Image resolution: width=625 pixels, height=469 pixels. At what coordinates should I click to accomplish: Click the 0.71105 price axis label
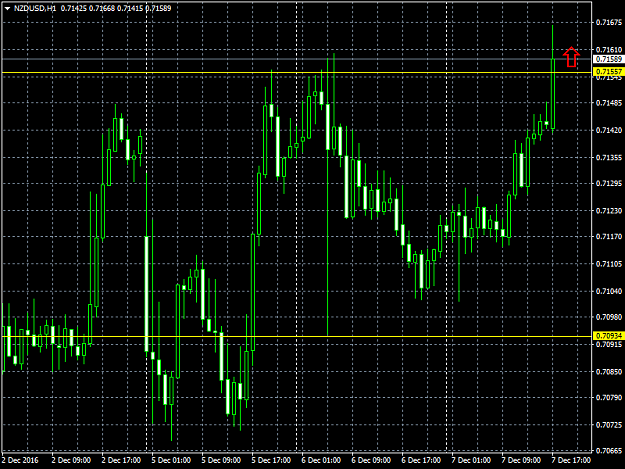[x=609, y=264]
